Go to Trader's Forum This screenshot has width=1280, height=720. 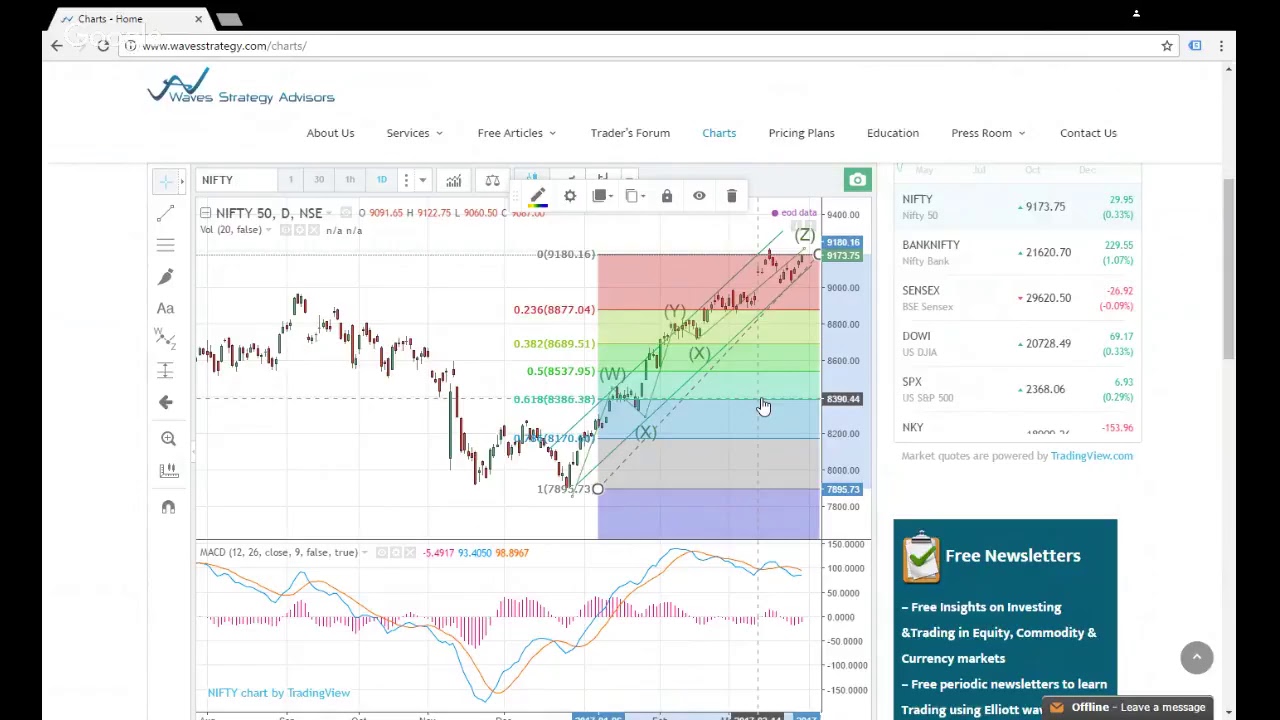[x=630, y=133]
